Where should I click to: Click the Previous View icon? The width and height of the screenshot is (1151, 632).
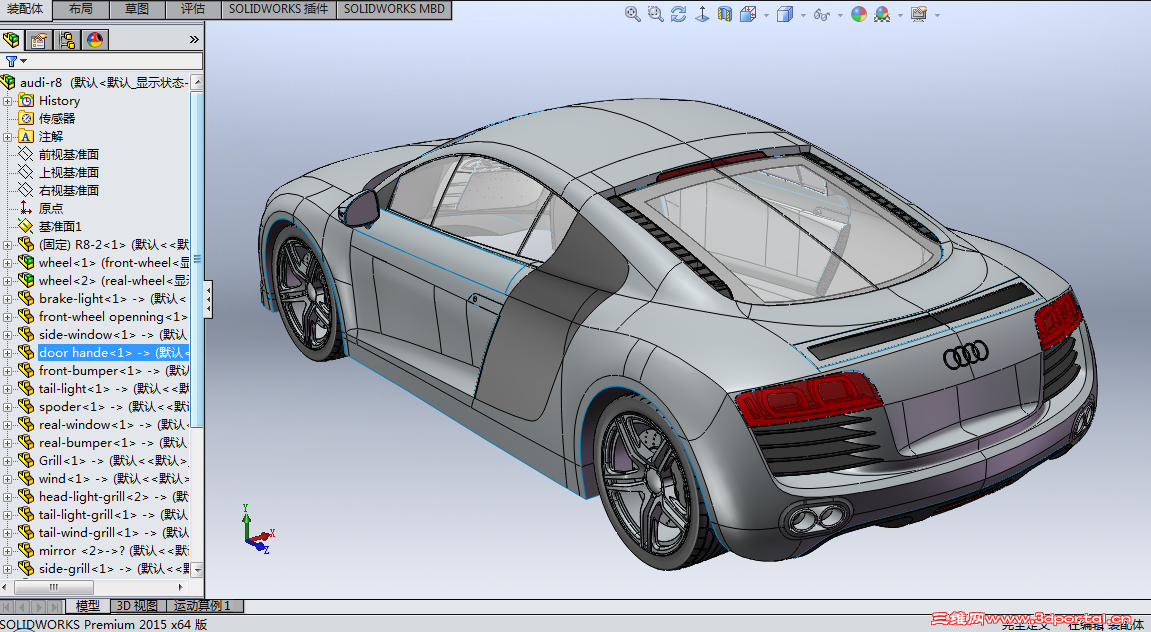[678, 14]
